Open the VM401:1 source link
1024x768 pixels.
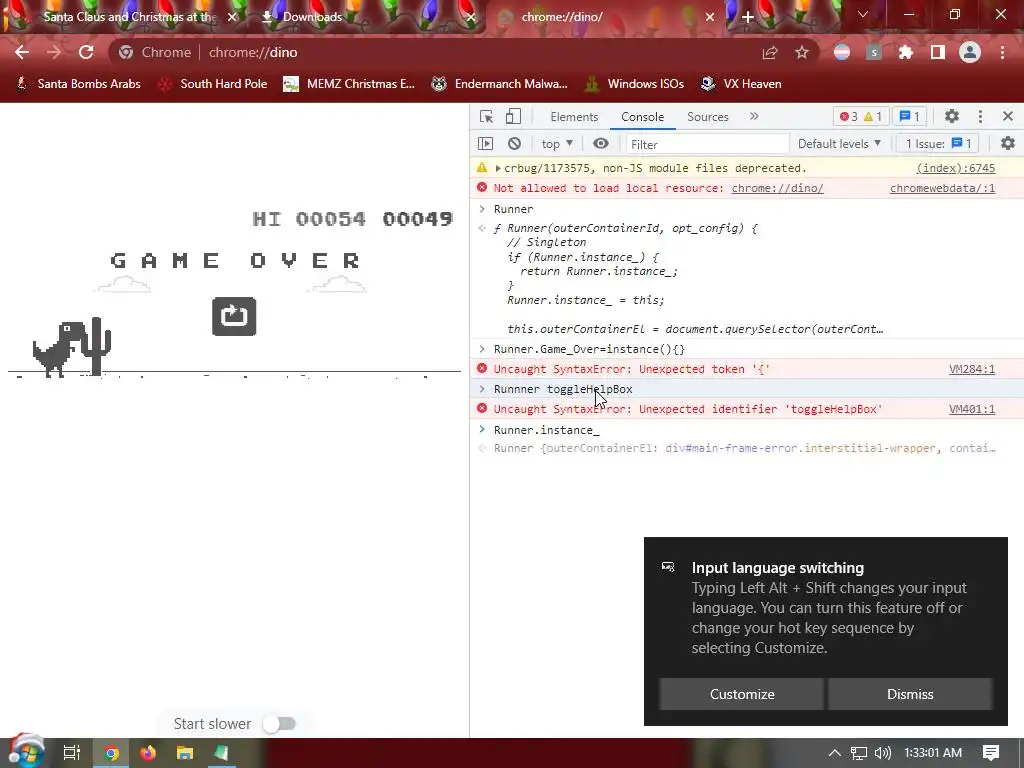click(x=972, y=409)
